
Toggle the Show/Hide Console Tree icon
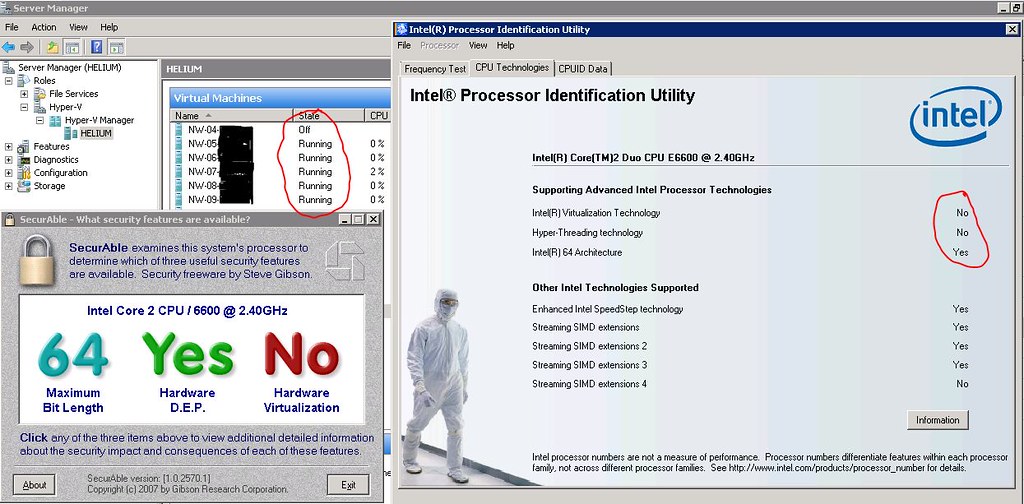72,47
